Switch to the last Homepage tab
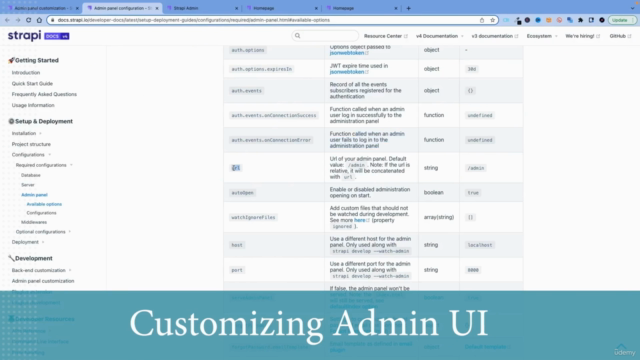Viewport: 640px width, 360px height. point(362,8)
